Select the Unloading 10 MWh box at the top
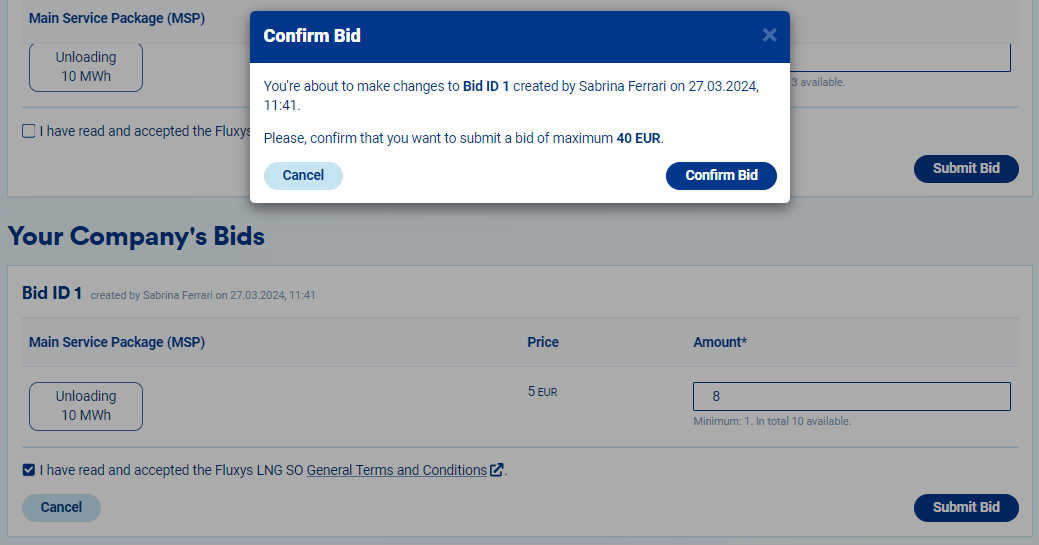The height and width of the screenshot is (545, 1039). tap(86, 67)
